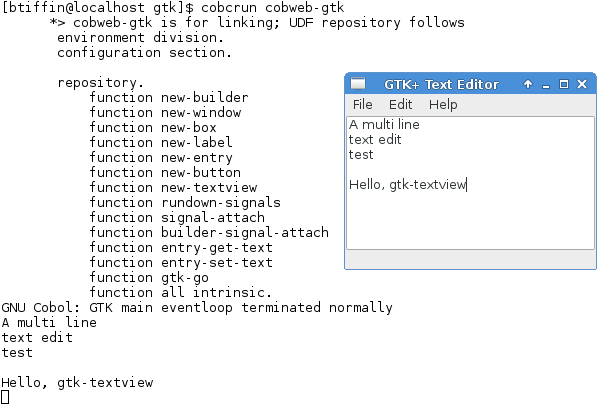Click the 'GTK+ Text Editor' title bar text

(442, 85)
